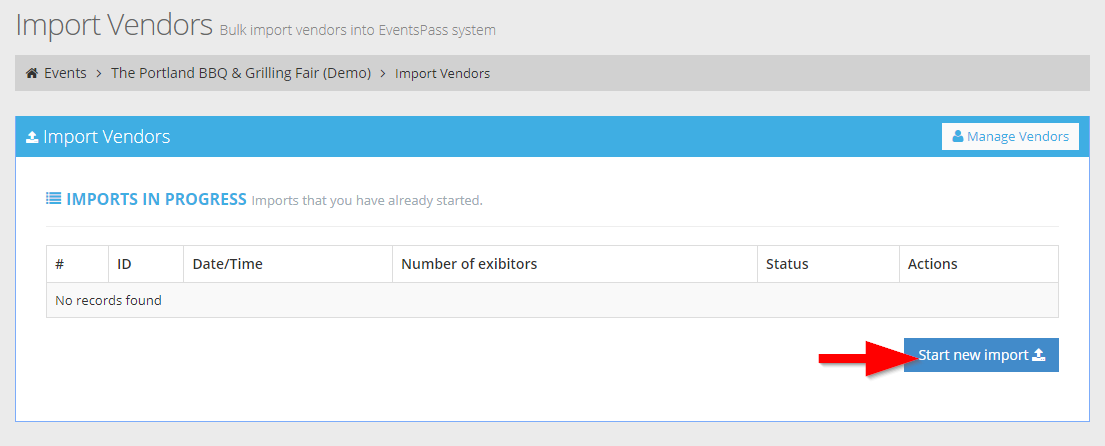Viewport: 1105px width, 446px height.
Task: Open The Portland BBQ & Grilling Fair breadcrumb
Action: tap(241, 73)
